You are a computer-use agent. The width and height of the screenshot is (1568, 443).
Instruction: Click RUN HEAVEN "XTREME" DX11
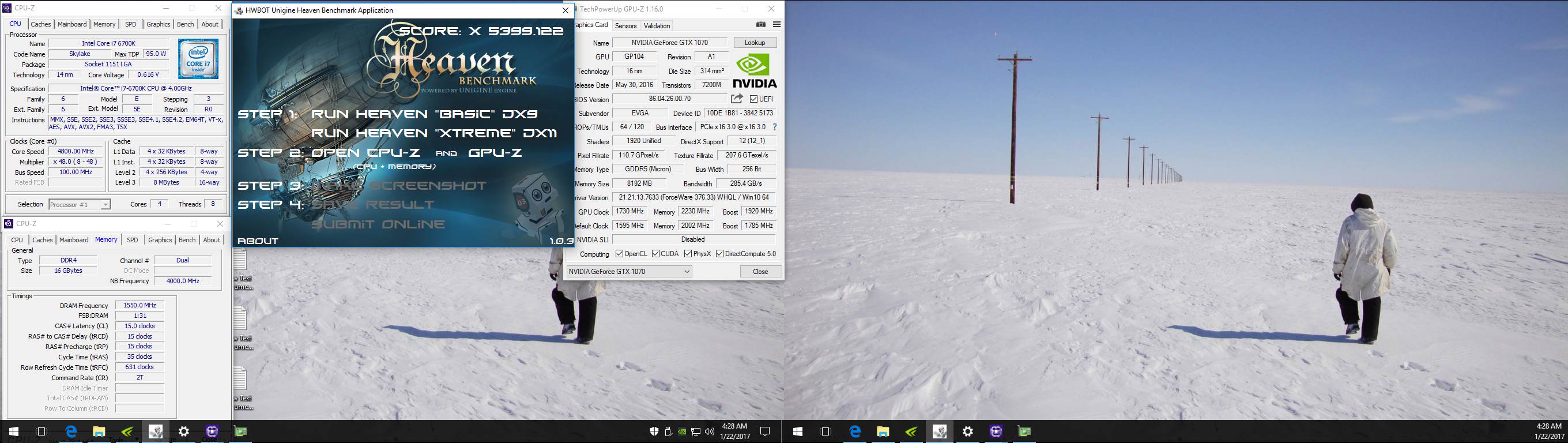tap(434, 133)
